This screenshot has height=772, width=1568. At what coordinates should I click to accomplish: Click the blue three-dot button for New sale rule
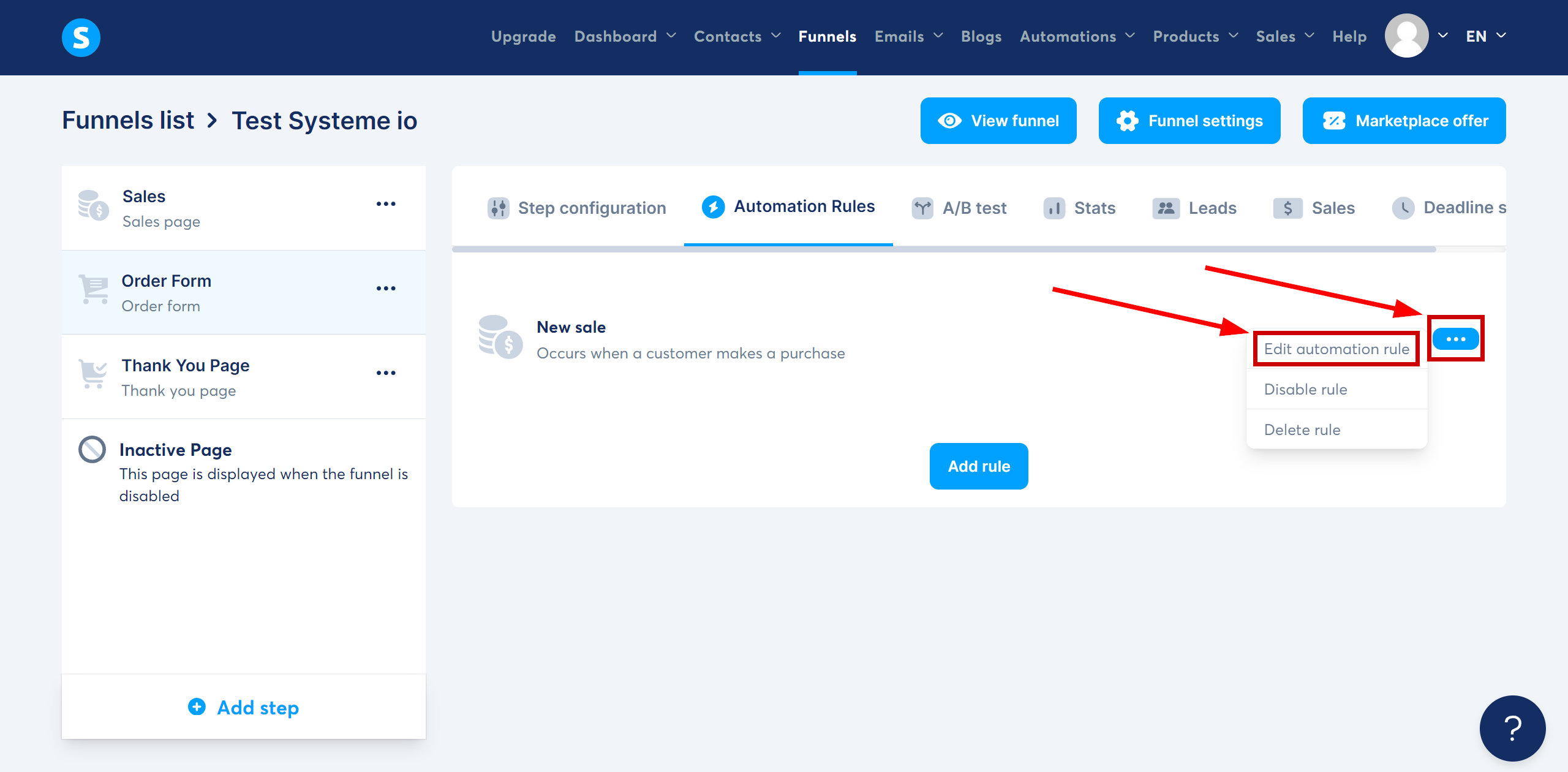(x=1455, y=339)
